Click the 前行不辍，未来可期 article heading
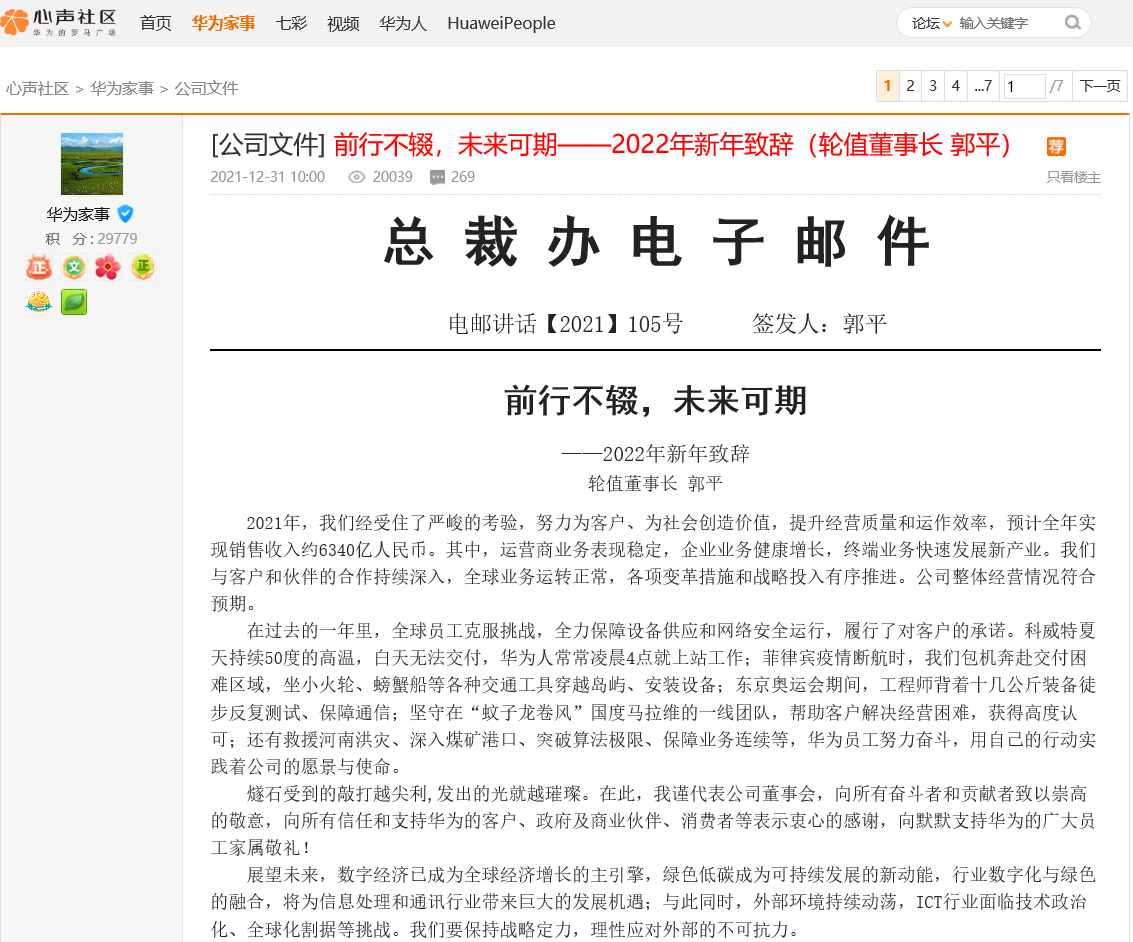This screenshot has height=942, width=1133. pyautogui.click(x=655, y=401)
